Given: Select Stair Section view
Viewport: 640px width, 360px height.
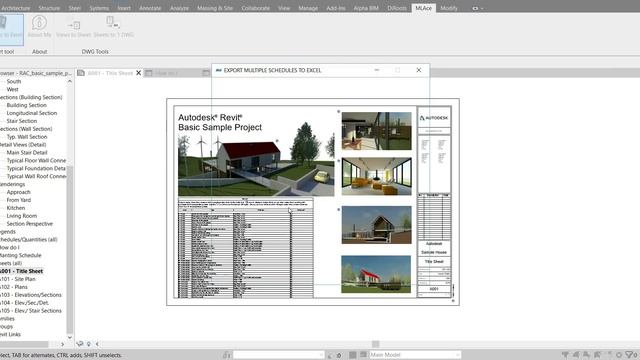Looking at the screenshot, I should pos(22,121).
